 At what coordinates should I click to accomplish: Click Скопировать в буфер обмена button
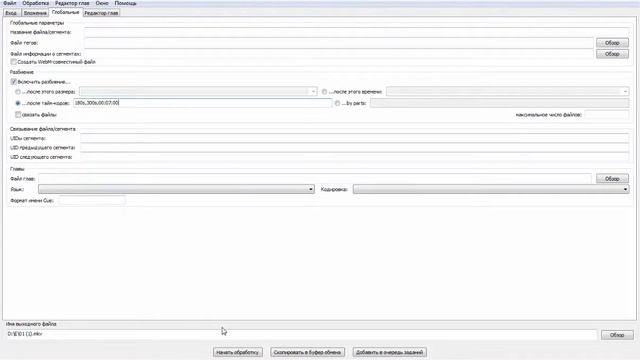click(x=307, y=352)
